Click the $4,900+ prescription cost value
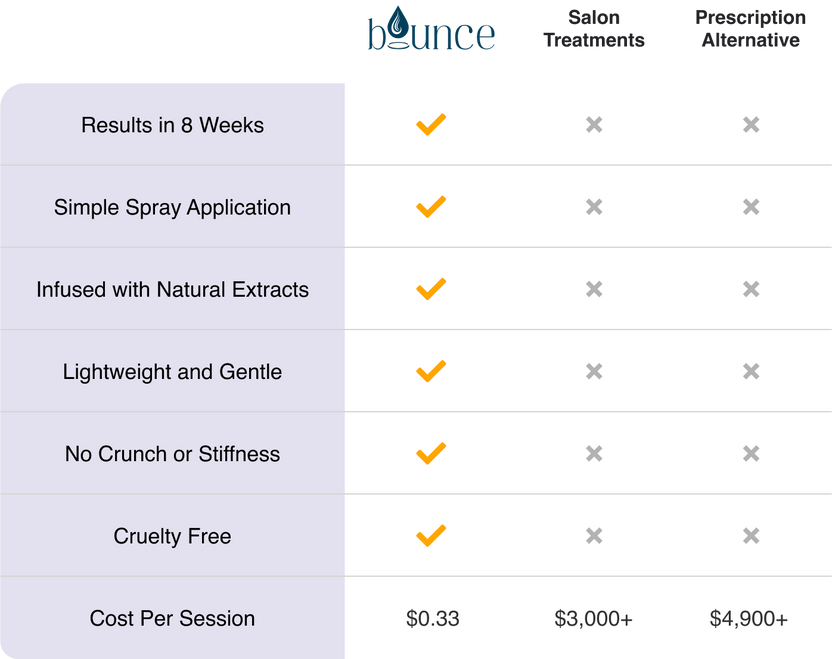Image resolution: width=832 pixels, height=659 pixels. (749, 618)
